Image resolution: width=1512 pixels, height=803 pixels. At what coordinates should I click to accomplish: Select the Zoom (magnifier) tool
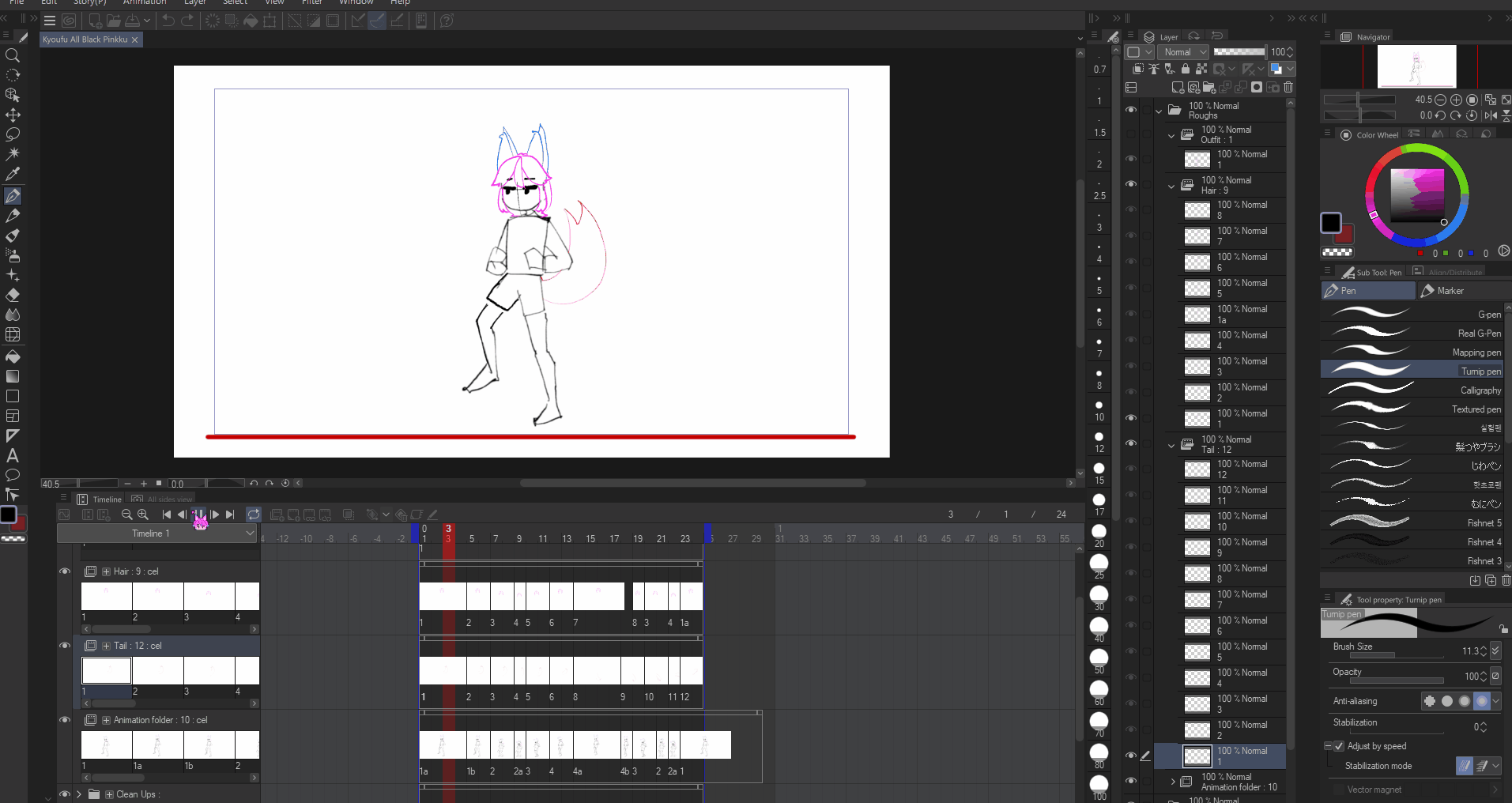click(x=13, y=55)
